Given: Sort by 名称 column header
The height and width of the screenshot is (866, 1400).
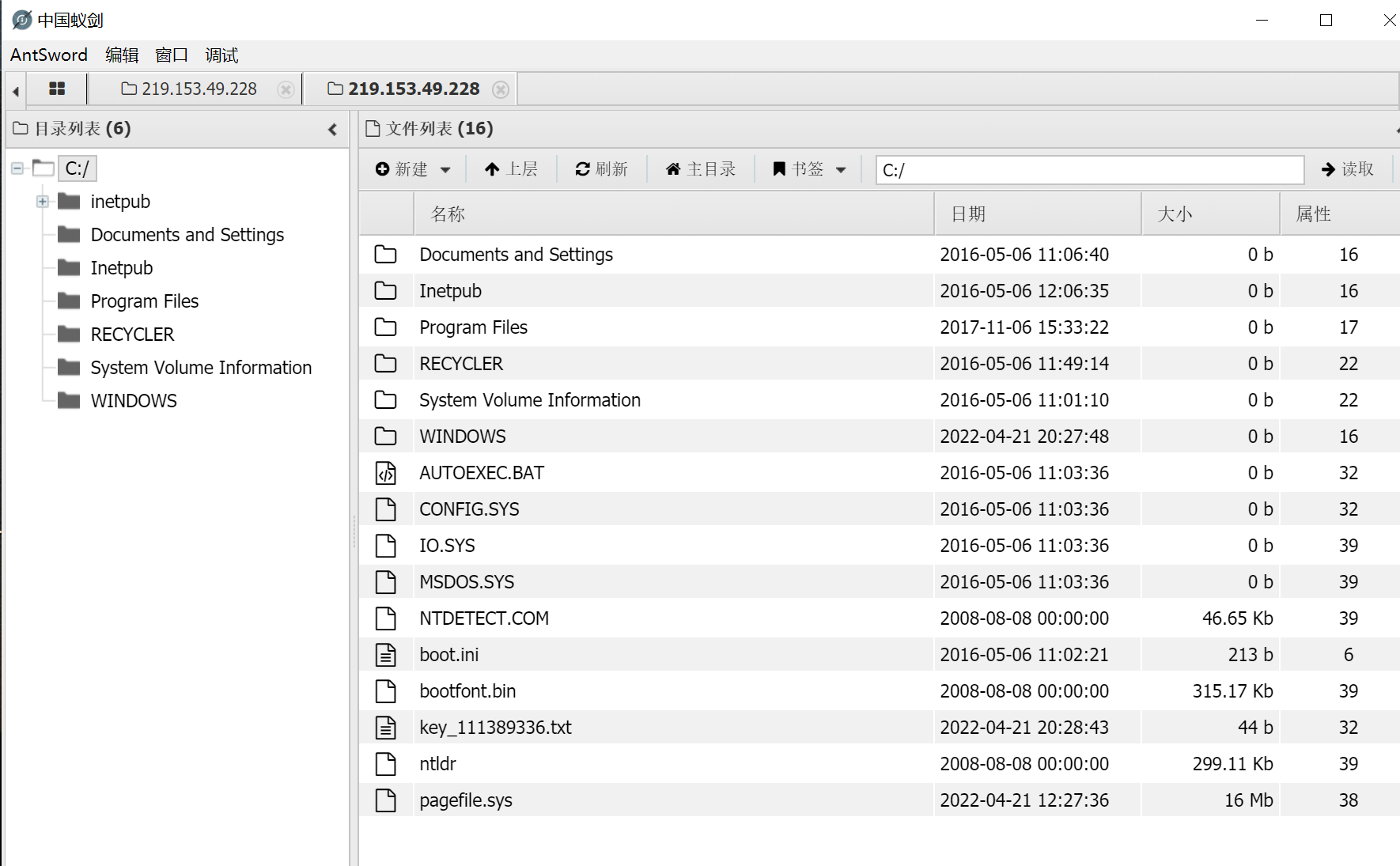Looking at the screenshot, I should 673,214.
